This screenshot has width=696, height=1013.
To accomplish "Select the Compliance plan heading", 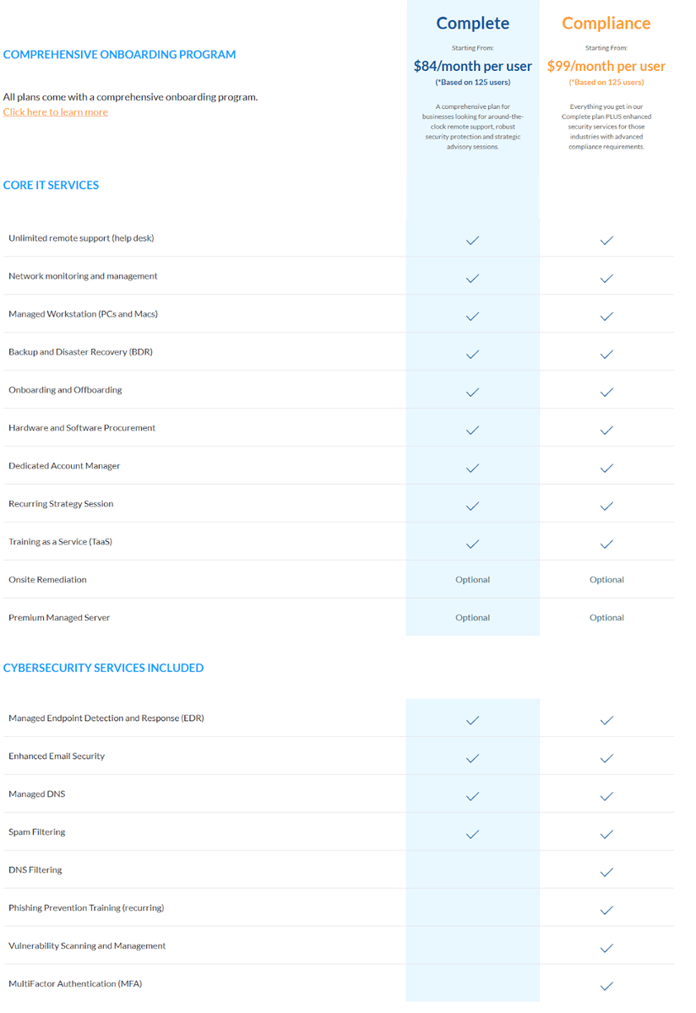I will click(x=605, y=23).
